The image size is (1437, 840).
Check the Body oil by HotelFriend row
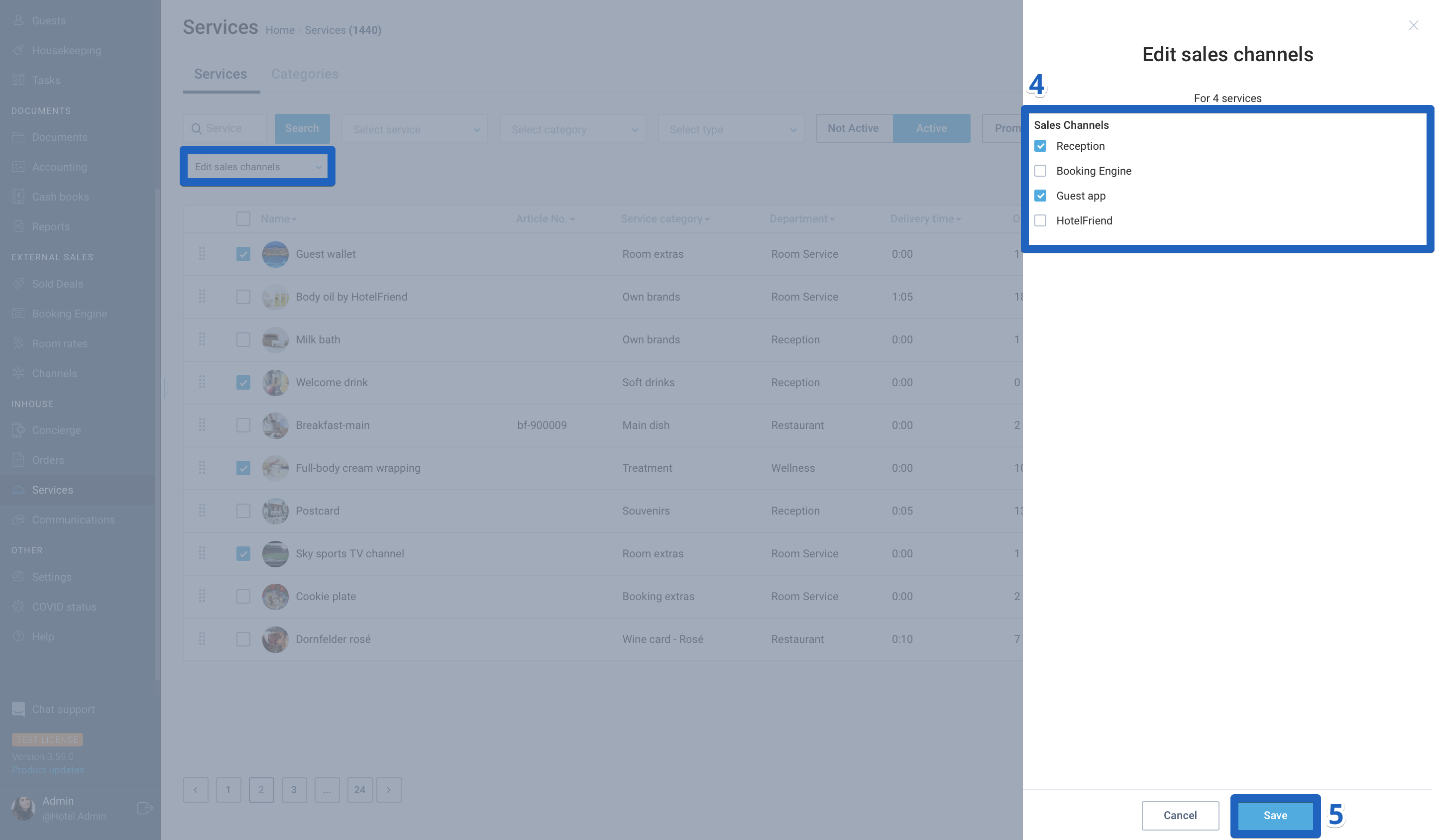(x=243, y=297)
